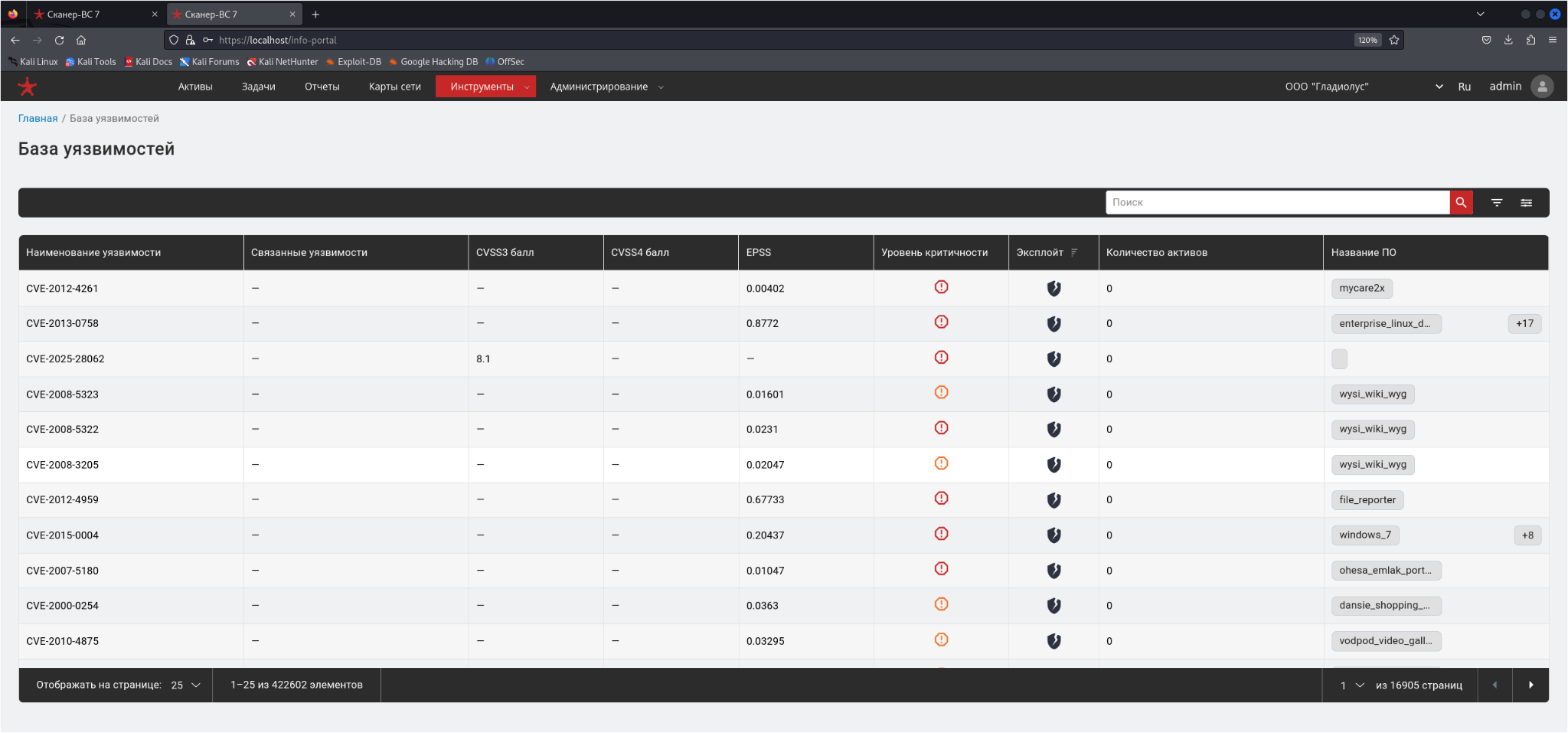This screenshot has height=733, width=1568.
Task: Bookmark this page with the star icon
Action: coord(1394,40)
